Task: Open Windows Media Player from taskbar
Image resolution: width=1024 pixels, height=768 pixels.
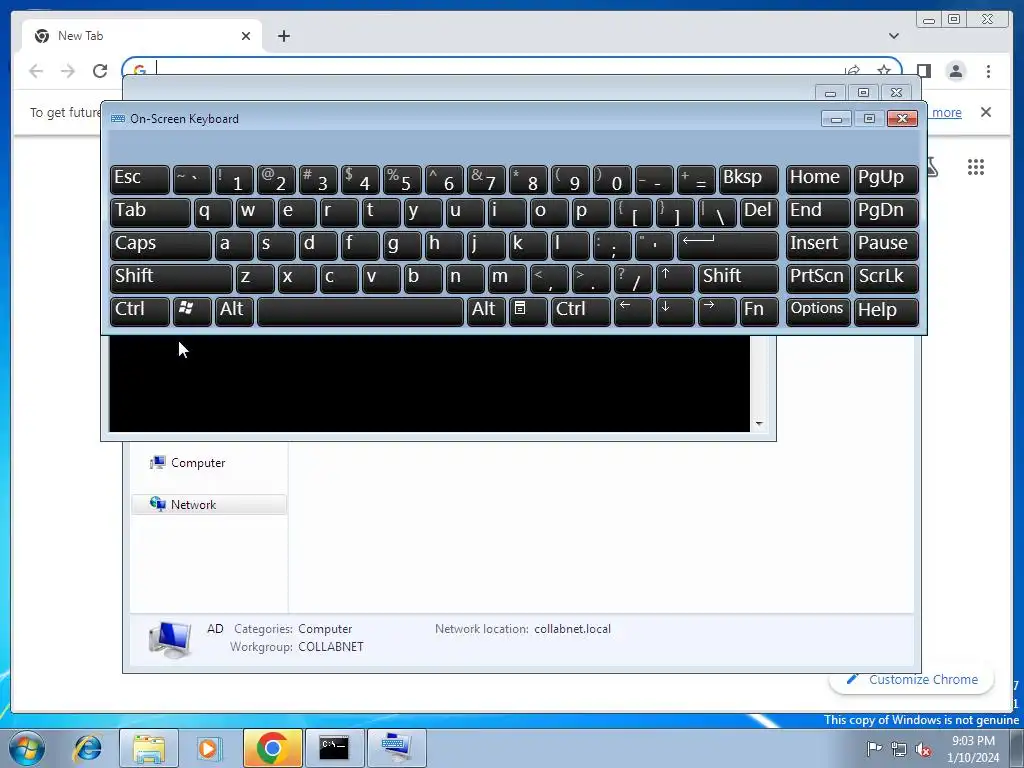Action: (x=210, y=748)
